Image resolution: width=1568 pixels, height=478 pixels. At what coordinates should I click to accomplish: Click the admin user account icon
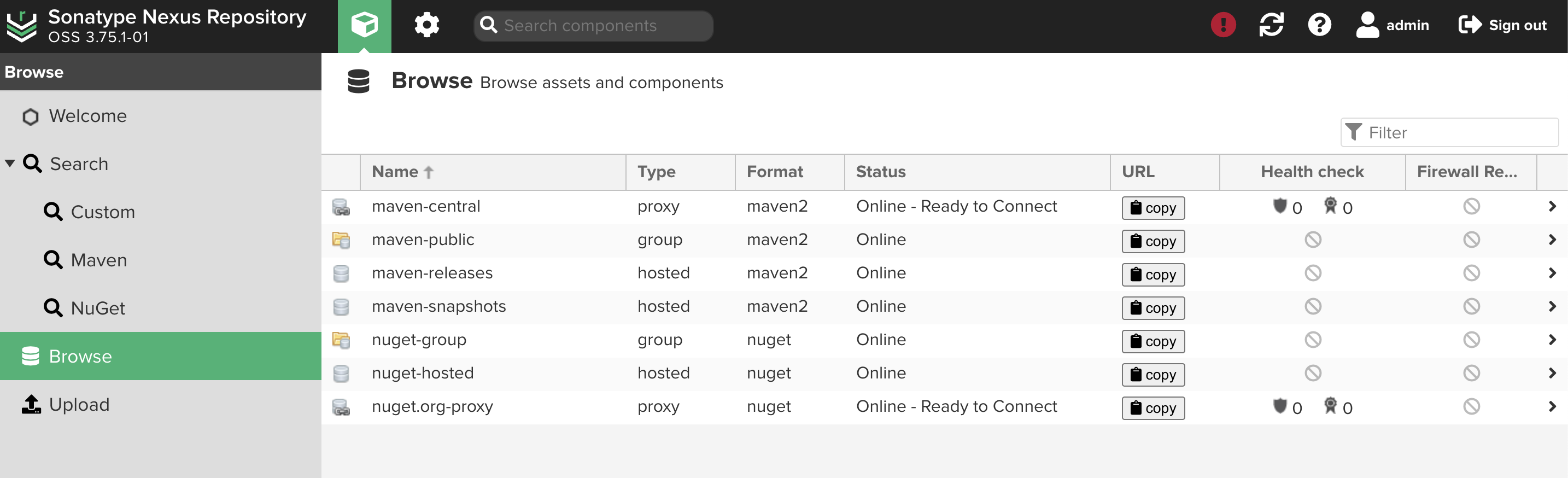(1367, 25)
